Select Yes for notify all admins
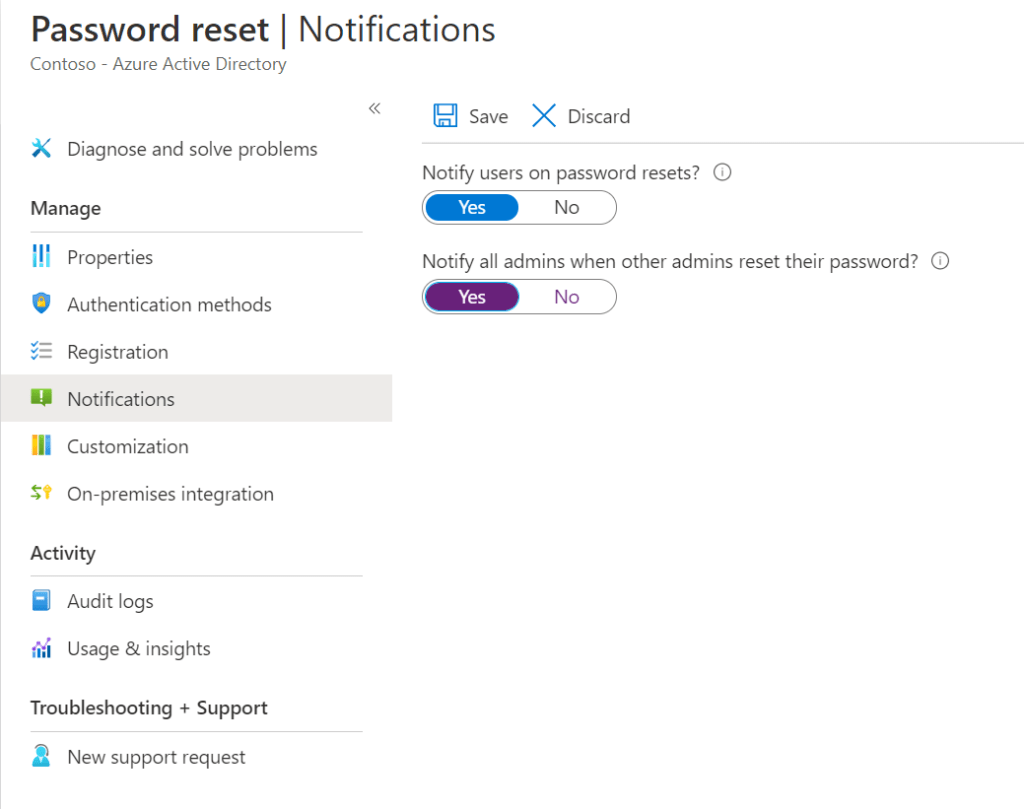Viewport: 1024px width, 809px height. [472, 297]
